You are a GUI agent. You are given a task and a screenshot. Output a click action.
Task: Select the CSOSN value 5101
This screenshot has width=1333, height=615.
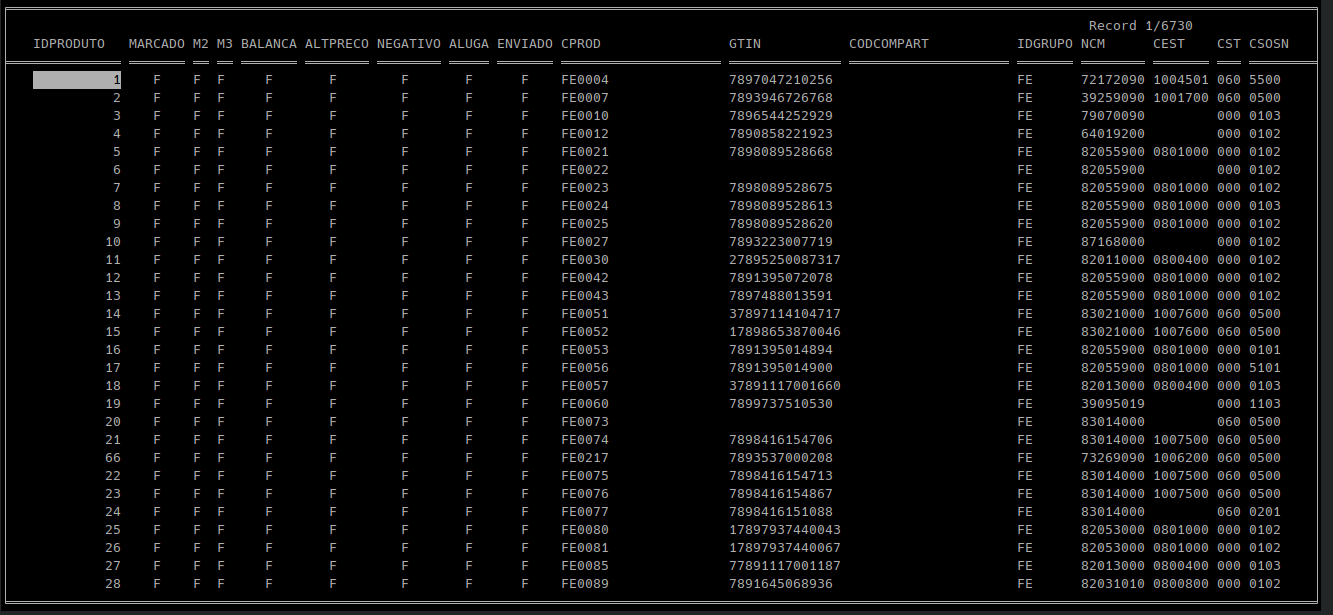pyautogui.click(x=1265, y=368)
